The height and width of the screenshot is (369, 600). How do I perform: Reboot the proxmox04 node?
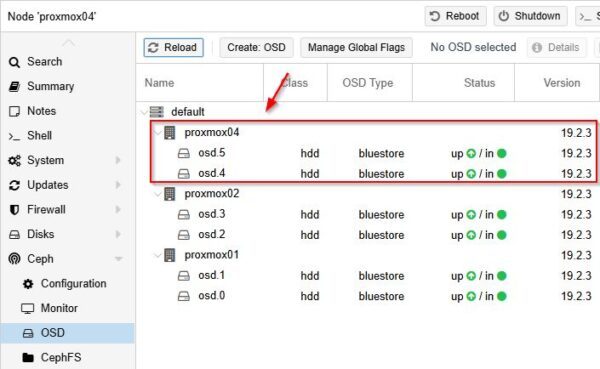[x=455, y=16]
